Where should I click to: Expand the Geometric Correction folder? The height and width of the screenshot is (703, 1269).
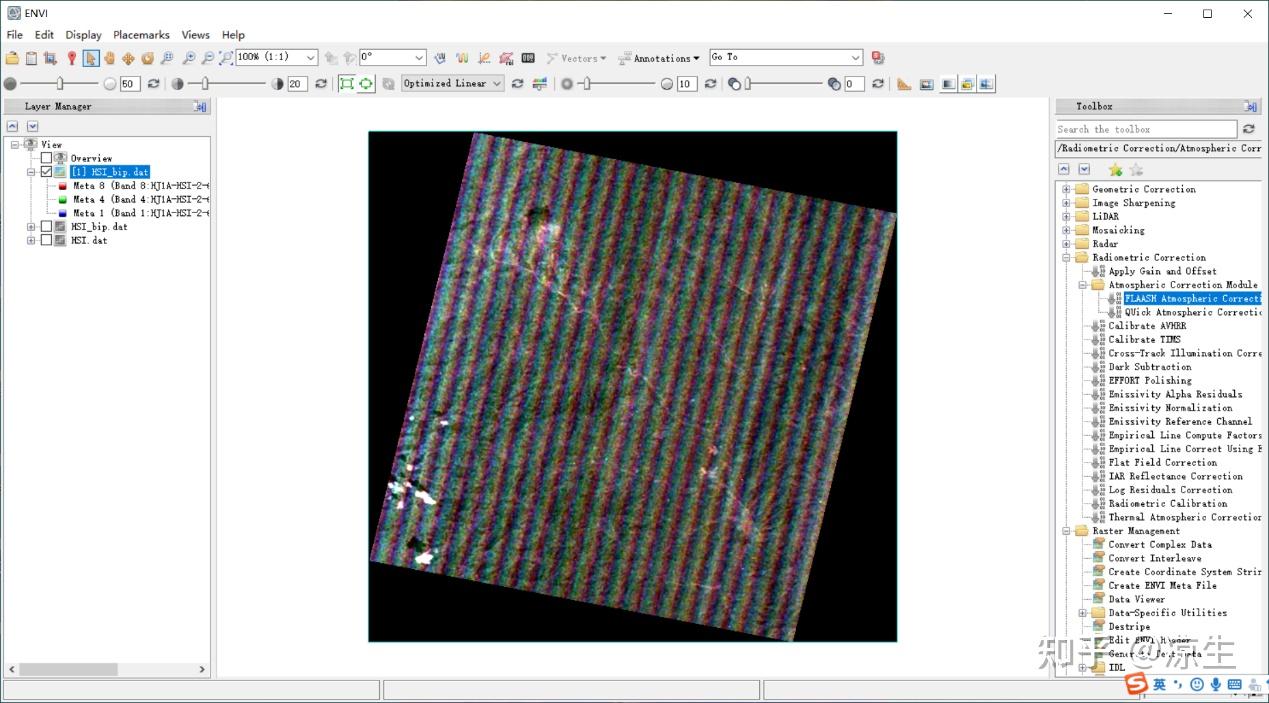(x=1066, y=189)
